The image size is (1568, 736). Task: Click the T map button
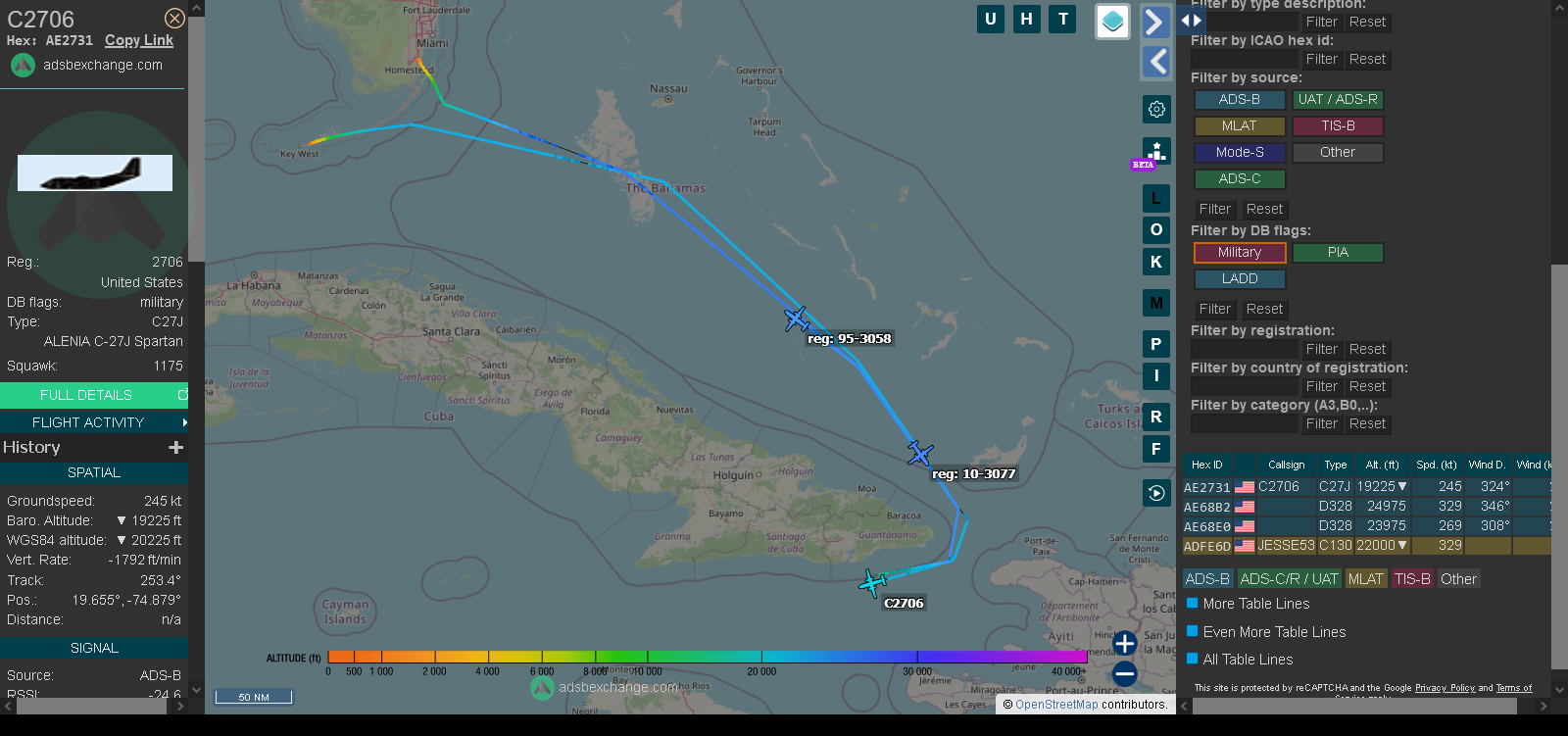point(1063,19)
